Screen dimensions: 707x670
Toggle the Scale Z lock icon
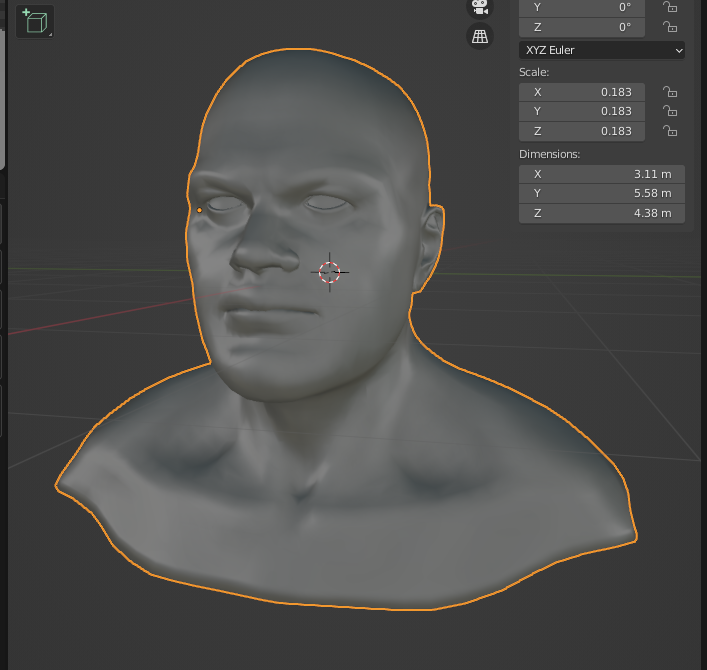[670, 131]
